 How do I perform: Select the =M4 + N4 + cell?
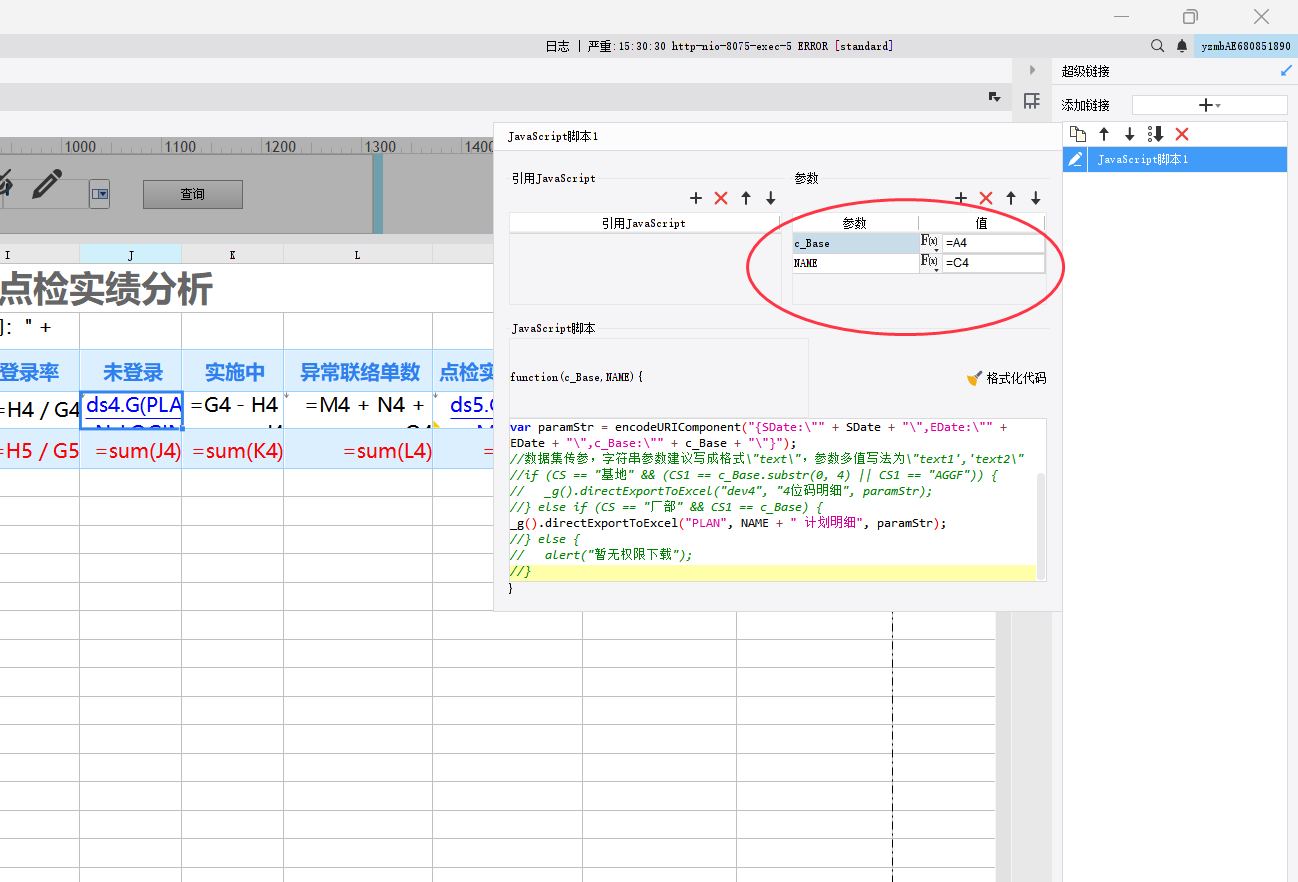(x=358, y=410)
